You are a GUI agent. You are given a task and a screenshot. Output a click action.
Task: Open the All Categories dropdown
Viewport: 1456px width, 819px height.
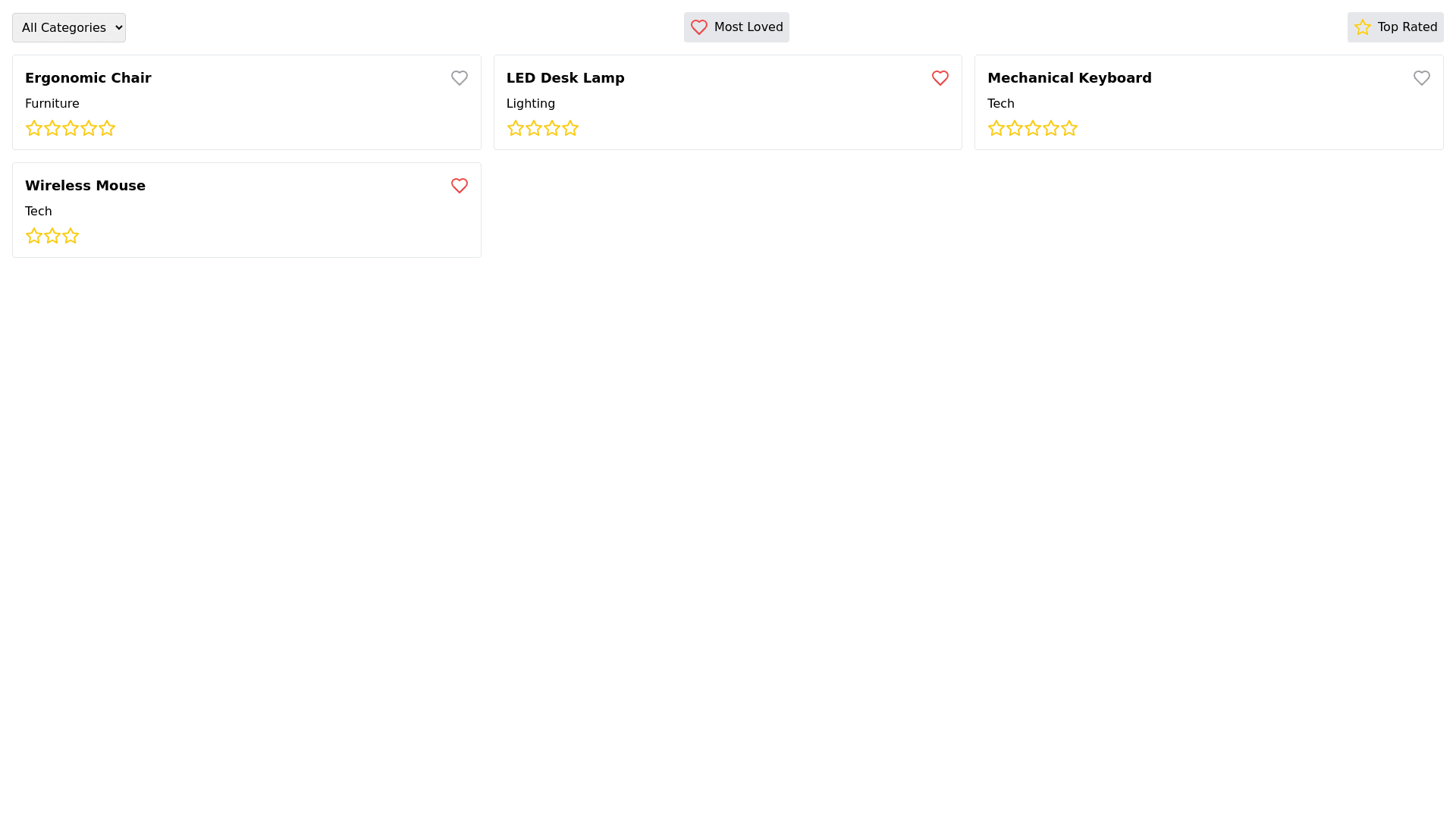click(69, 27)
